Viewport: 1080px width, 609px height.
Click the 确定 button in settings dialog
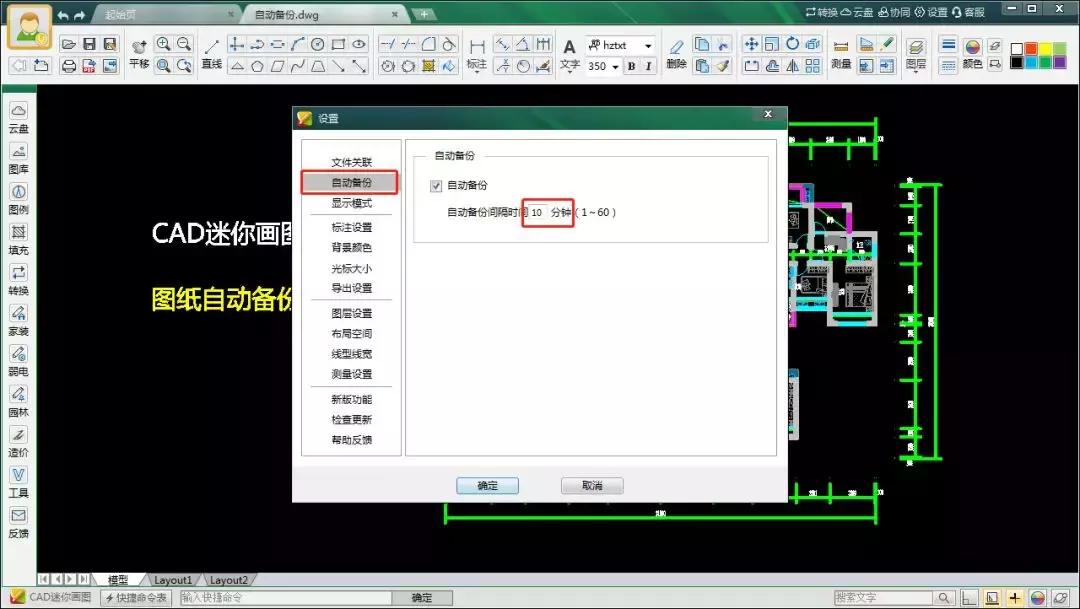(x=487, y=485)
